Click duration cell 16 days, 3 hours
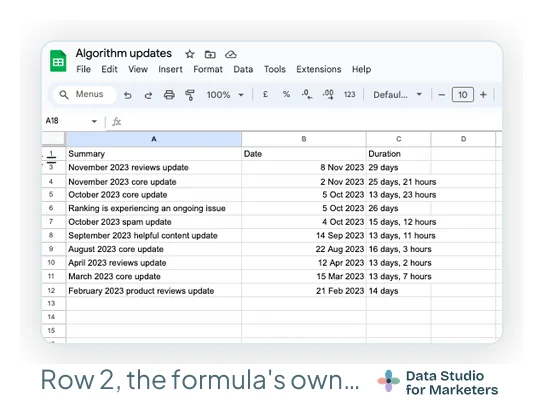This screenshot has width=543, height=418. [x=399, y=249]
